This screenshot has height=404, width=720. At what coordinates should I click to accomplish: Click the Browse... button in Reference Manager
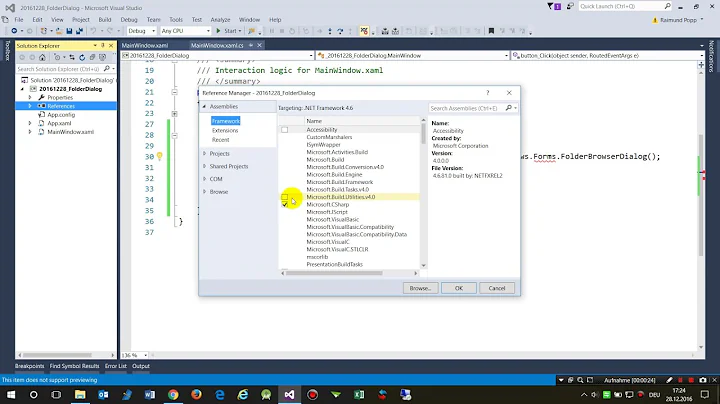pos(420,288)
